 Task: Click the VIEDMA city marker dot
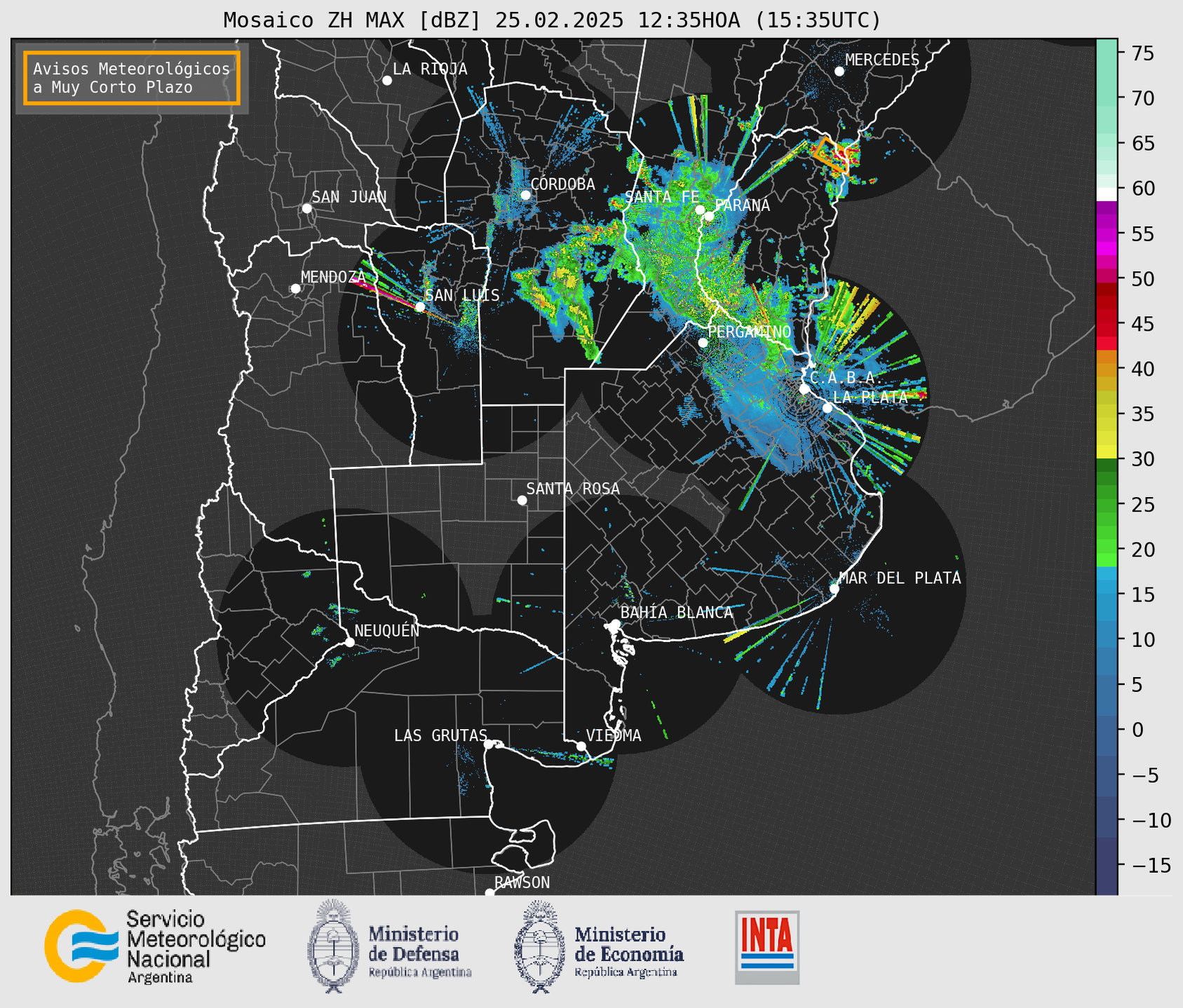(x=581, y=746)
